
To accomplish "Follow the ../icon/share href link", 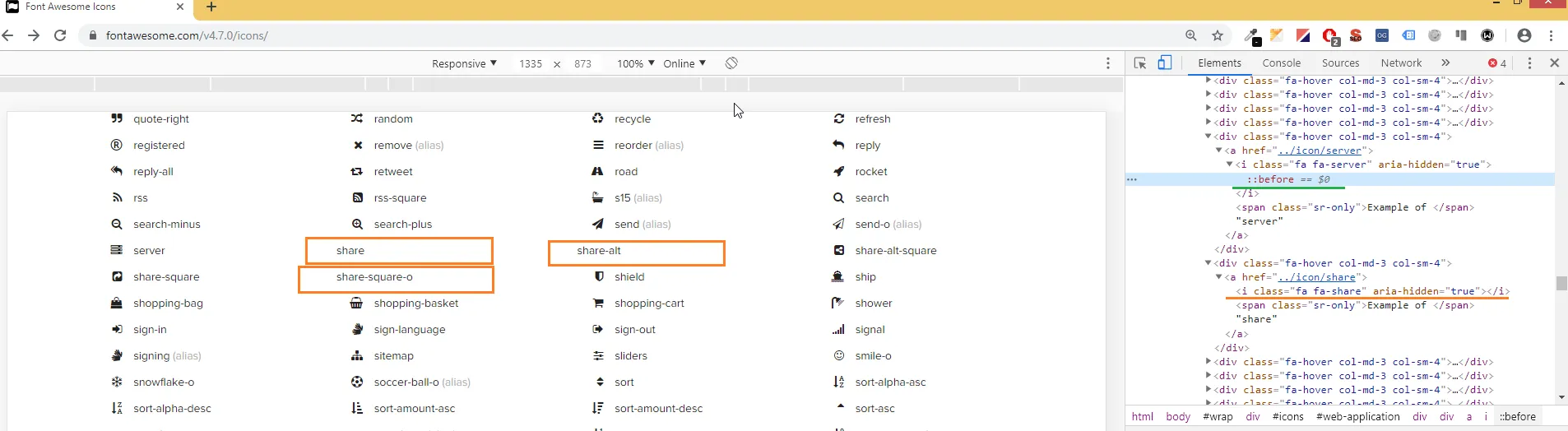I will [x=1316, y=277].
